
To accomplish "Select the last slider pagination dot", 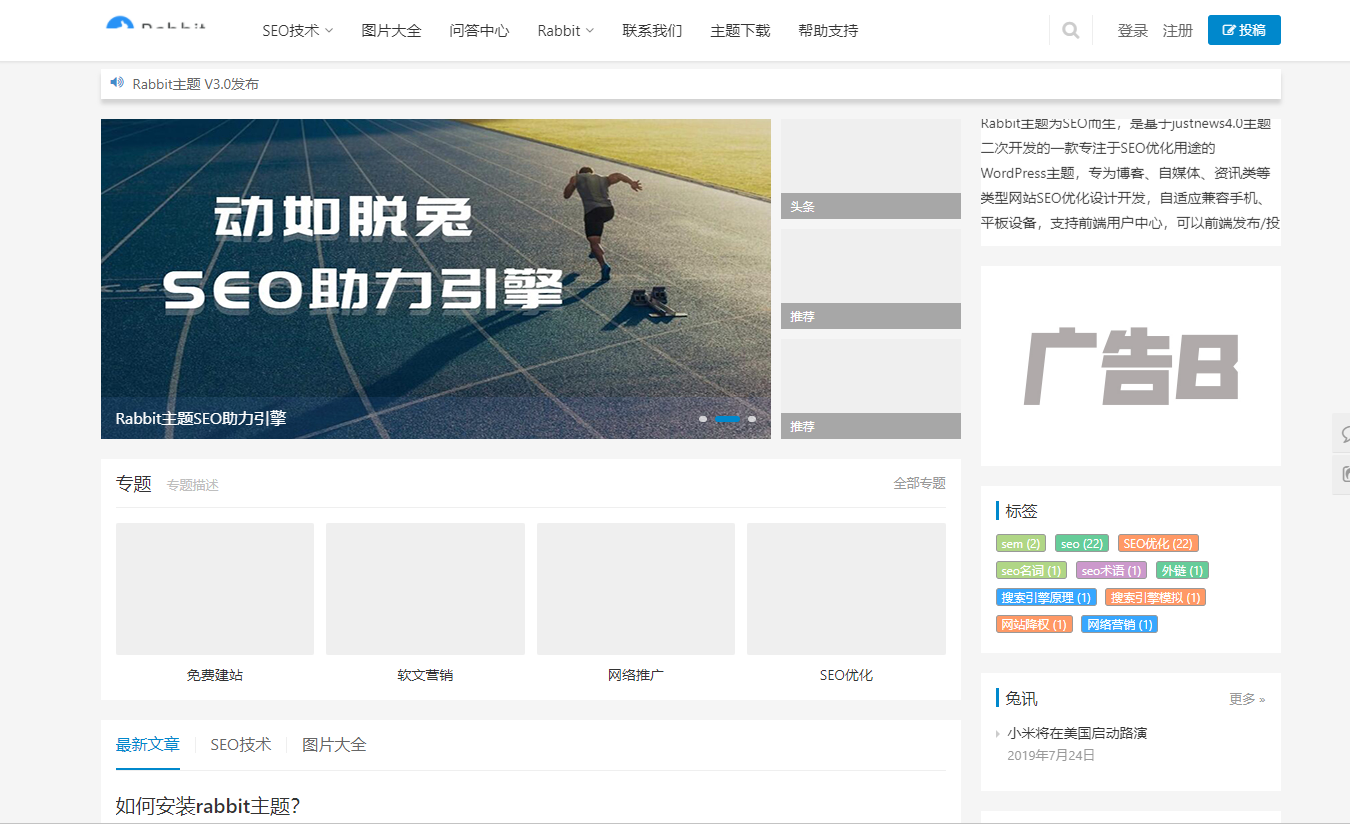I will 752,418.
